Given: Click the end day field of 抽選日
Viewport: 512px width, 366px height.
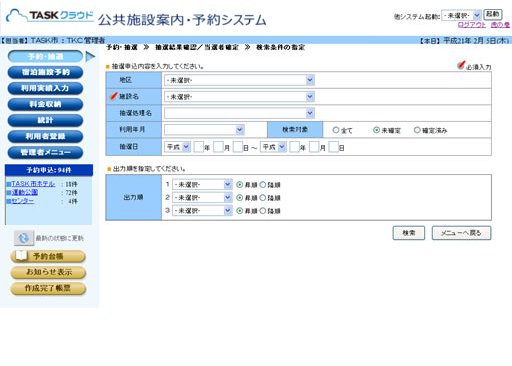Looking at the screenshot, I should tap(334, 147).
